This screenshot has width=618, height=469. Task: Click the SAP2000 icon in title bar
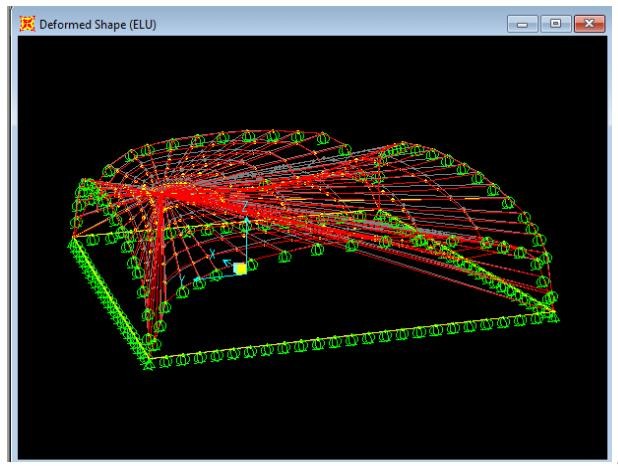coord(25,23)
